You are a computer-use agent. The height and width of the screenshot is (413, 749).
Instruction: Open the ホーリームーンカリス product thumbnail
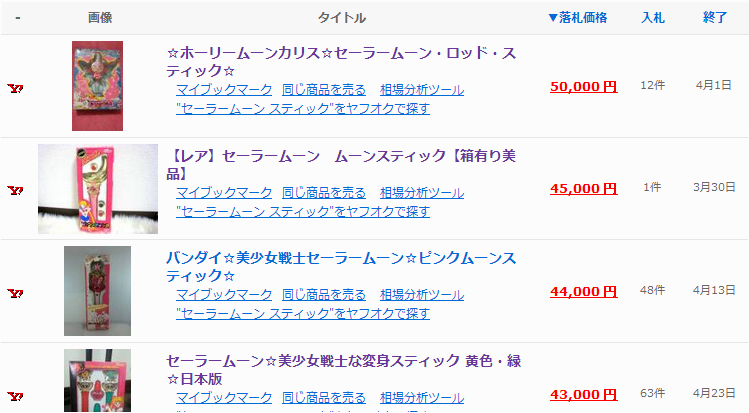[97, 86]
